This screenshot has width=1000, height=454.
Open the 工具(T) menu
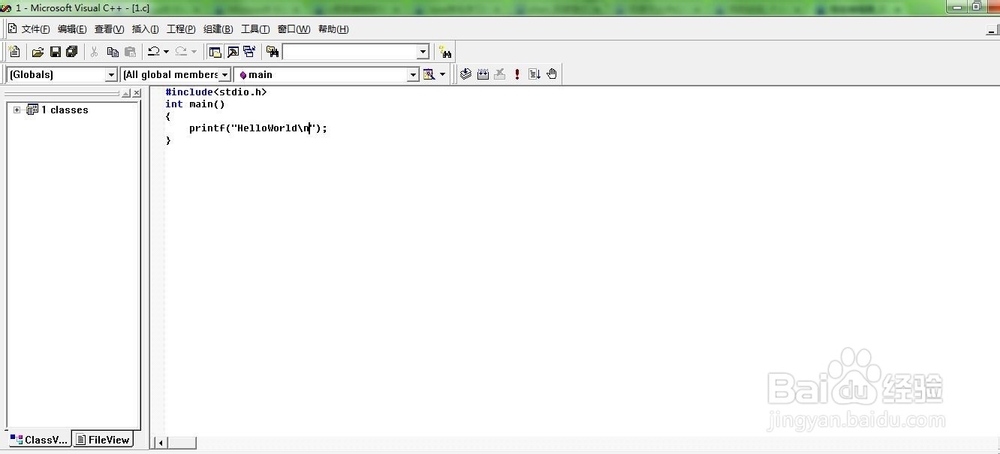[x=255, y=29]
